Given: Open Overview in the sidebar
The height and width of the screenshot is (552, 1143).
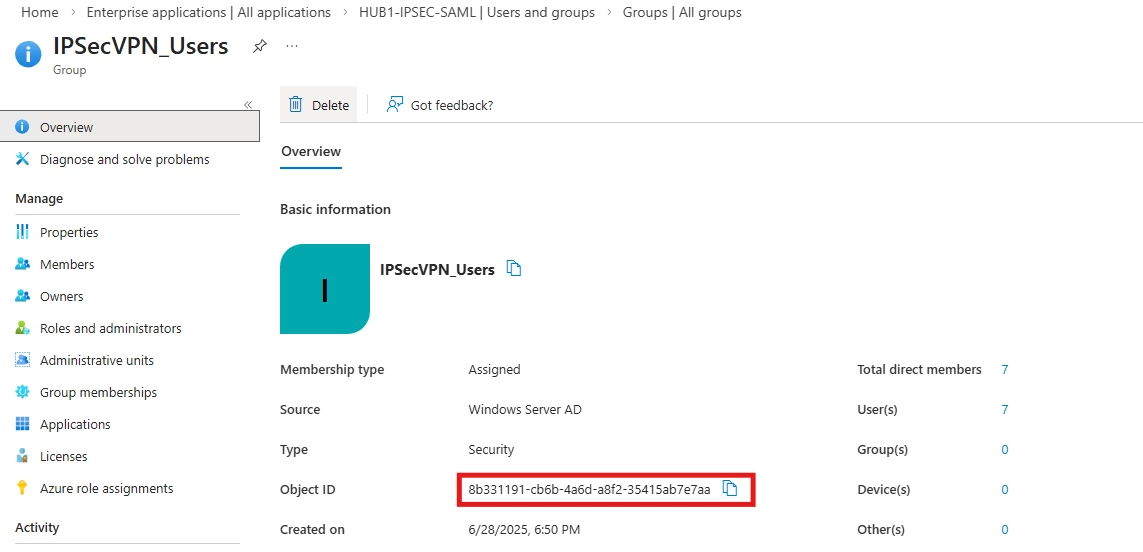Looking at the screenshot, I should [130, 126].
